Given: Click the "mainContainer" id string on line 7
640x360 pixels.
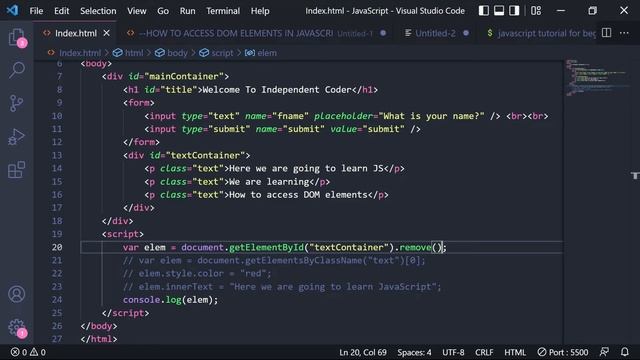Looking at the screenshot, I should (x=184, y=76).
